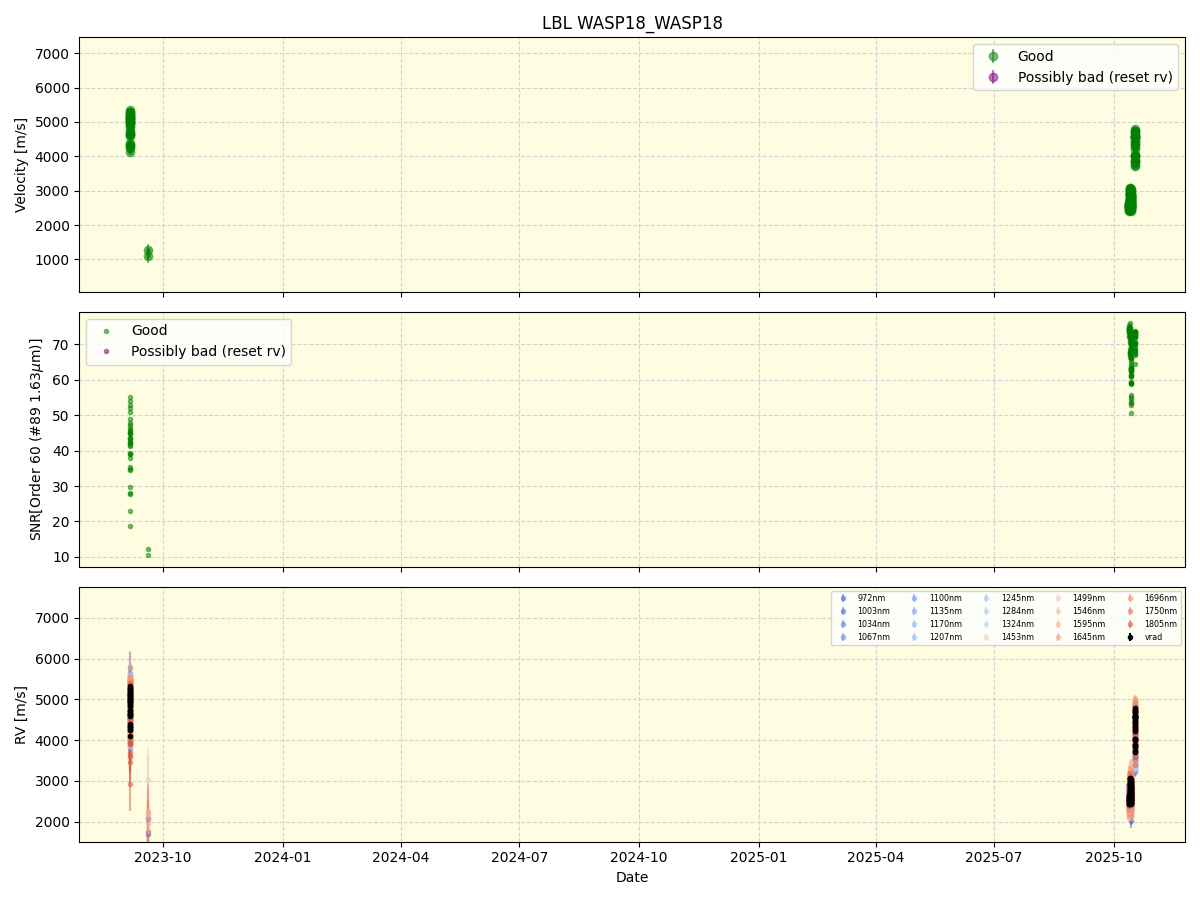Select the 972nm legend entry
Screen dimensions: 1200x900
[x=871, y=598]
